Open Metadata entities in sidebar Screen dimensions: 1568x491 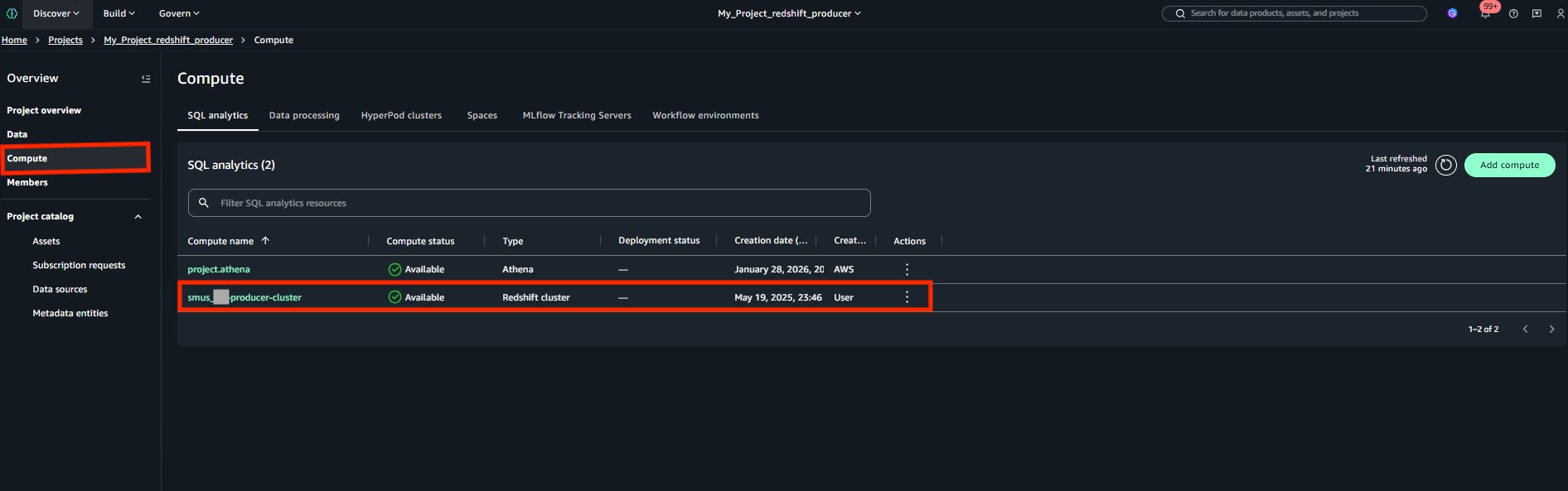(70, 313)
